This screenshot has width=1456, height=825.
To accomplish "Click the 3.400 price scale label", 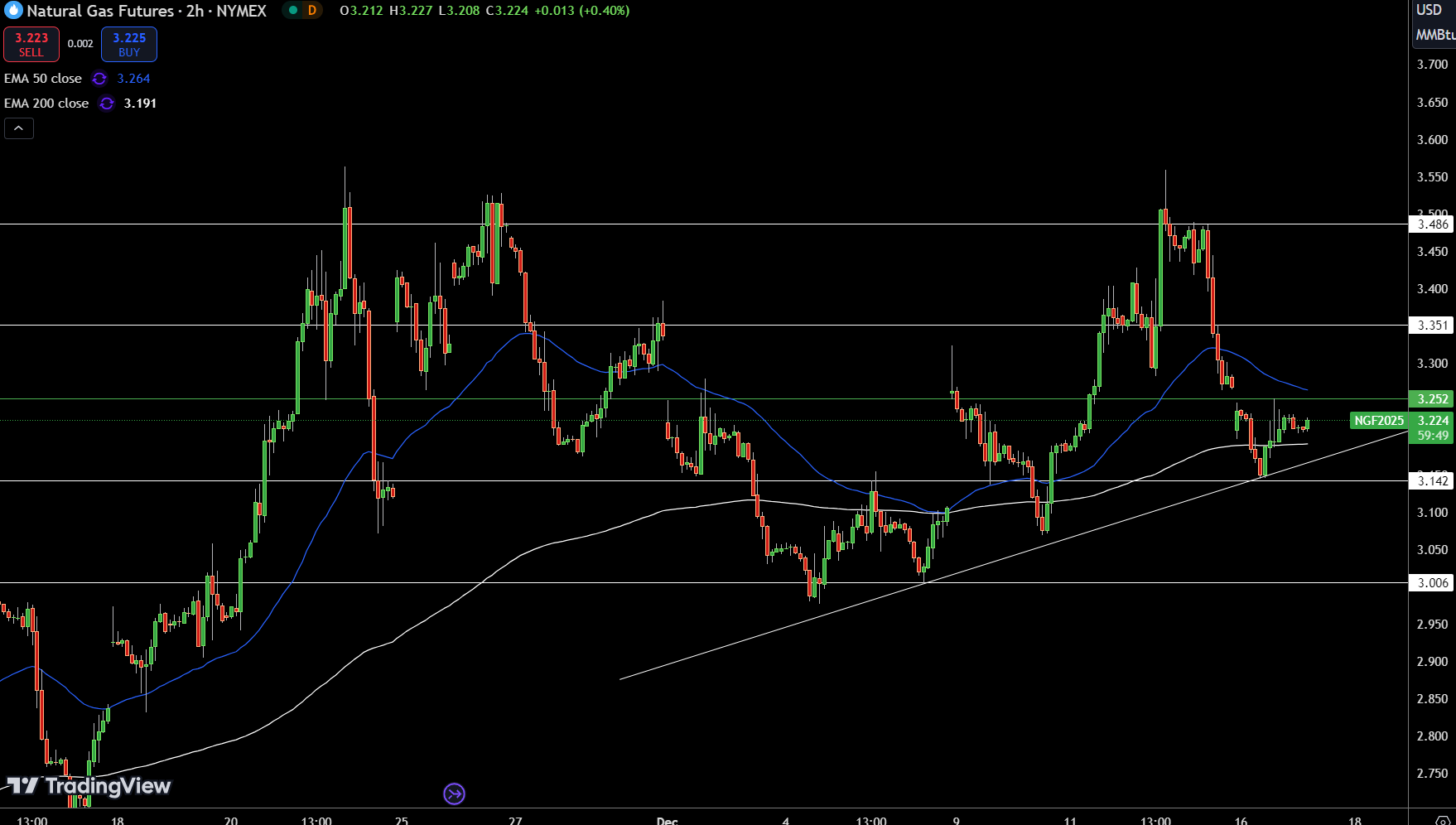I will point(1432,289).
